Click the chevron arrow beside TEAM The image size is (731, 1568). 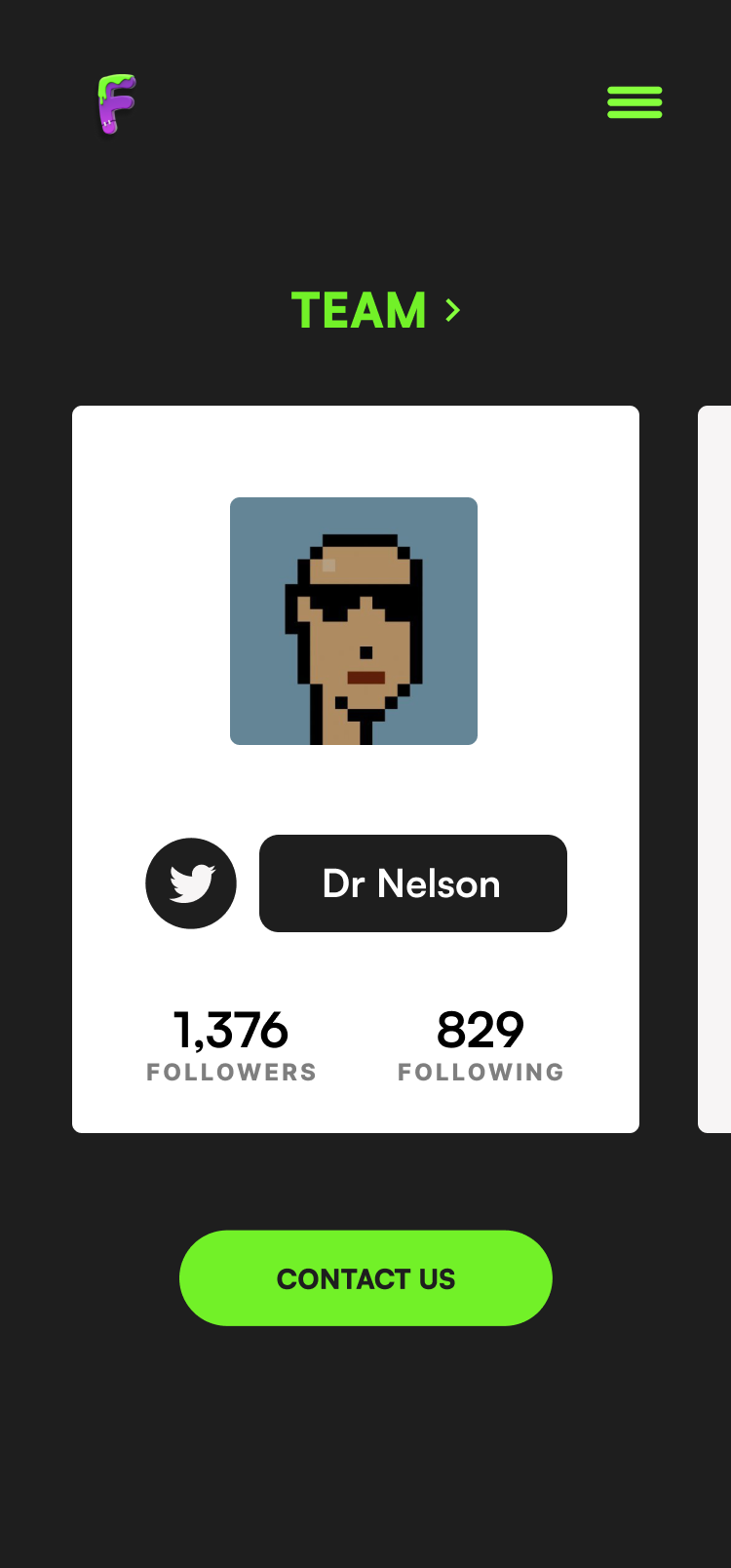click(452, 310)
